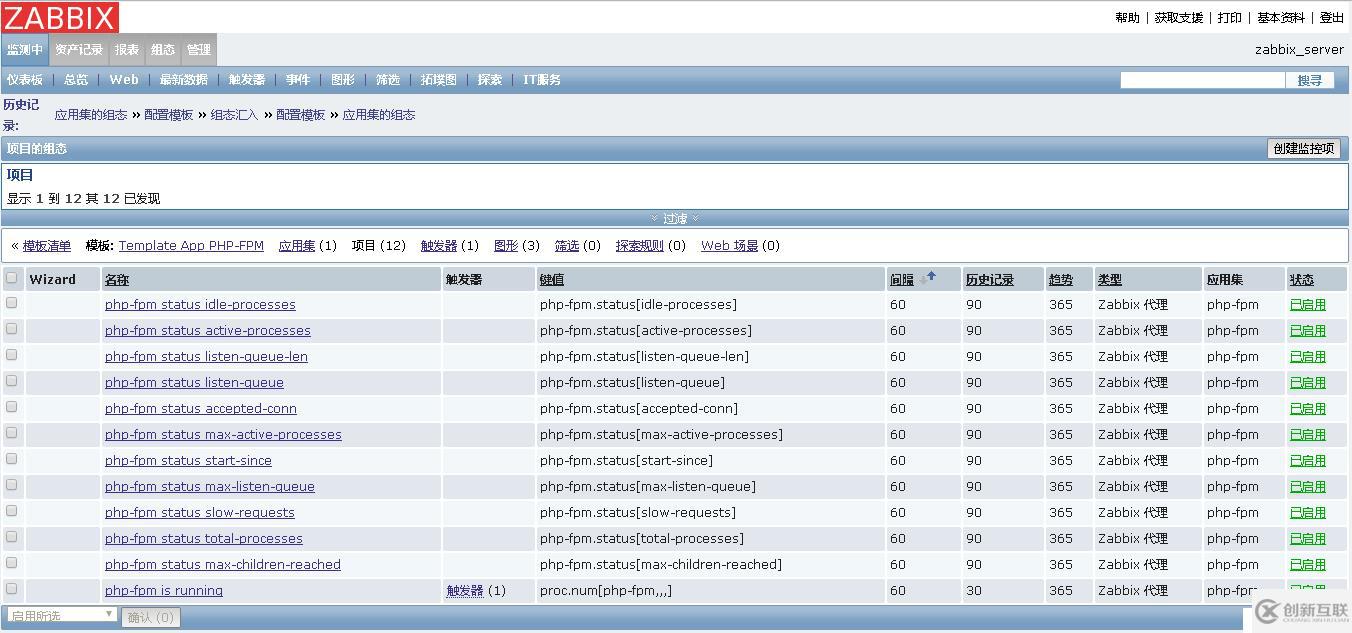Screen dimensions: 1352x633
Task: Go to Web submenu
Action: (x=124, y=80)
